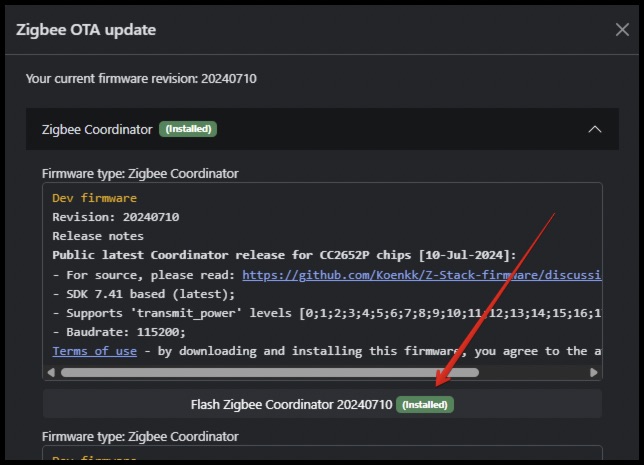Click the first 'Firmware type: Zigbee Coordinator' label
The width and height of the screenshot is (644, 465).
(x=140, y=173)
